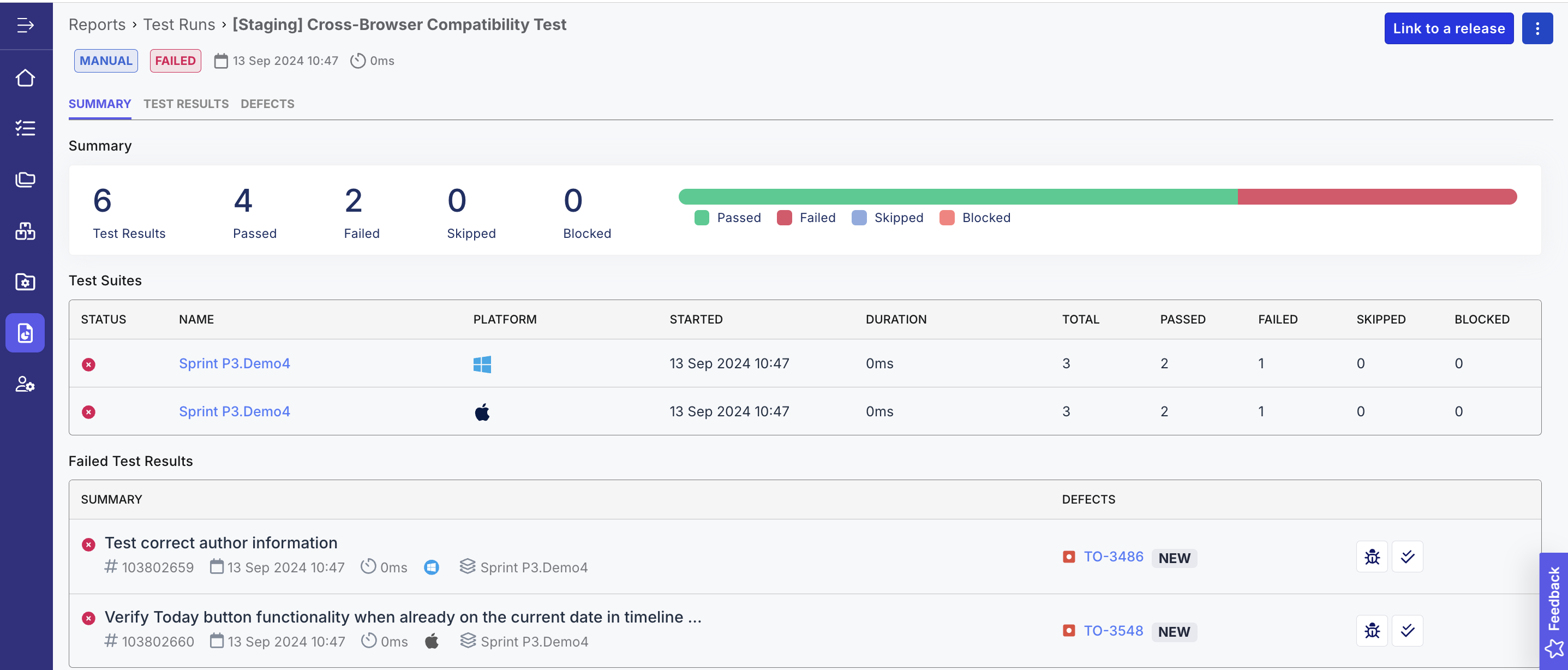The width and height of the screenshot is (1568, 670).
Task: Expand the TEST RESULTS tab
Action: [x=186, y=103]
